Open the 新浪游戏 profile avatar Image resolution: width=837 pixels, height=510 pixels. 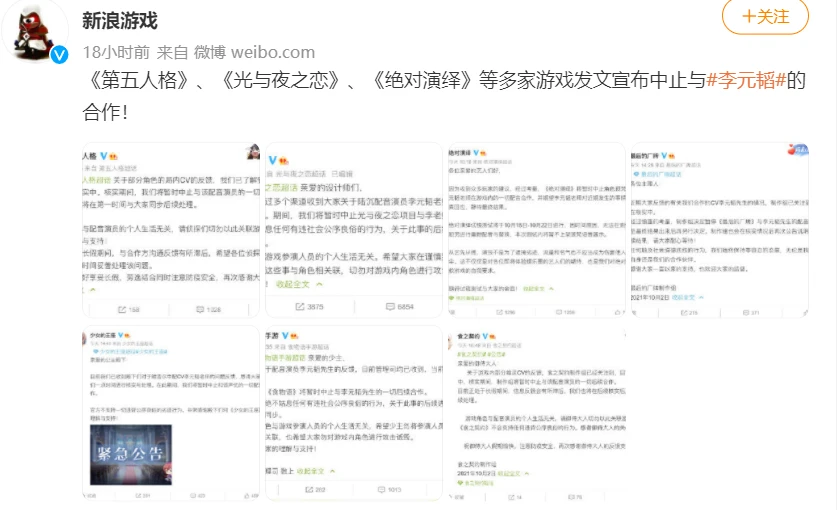(x=35, y=31)
